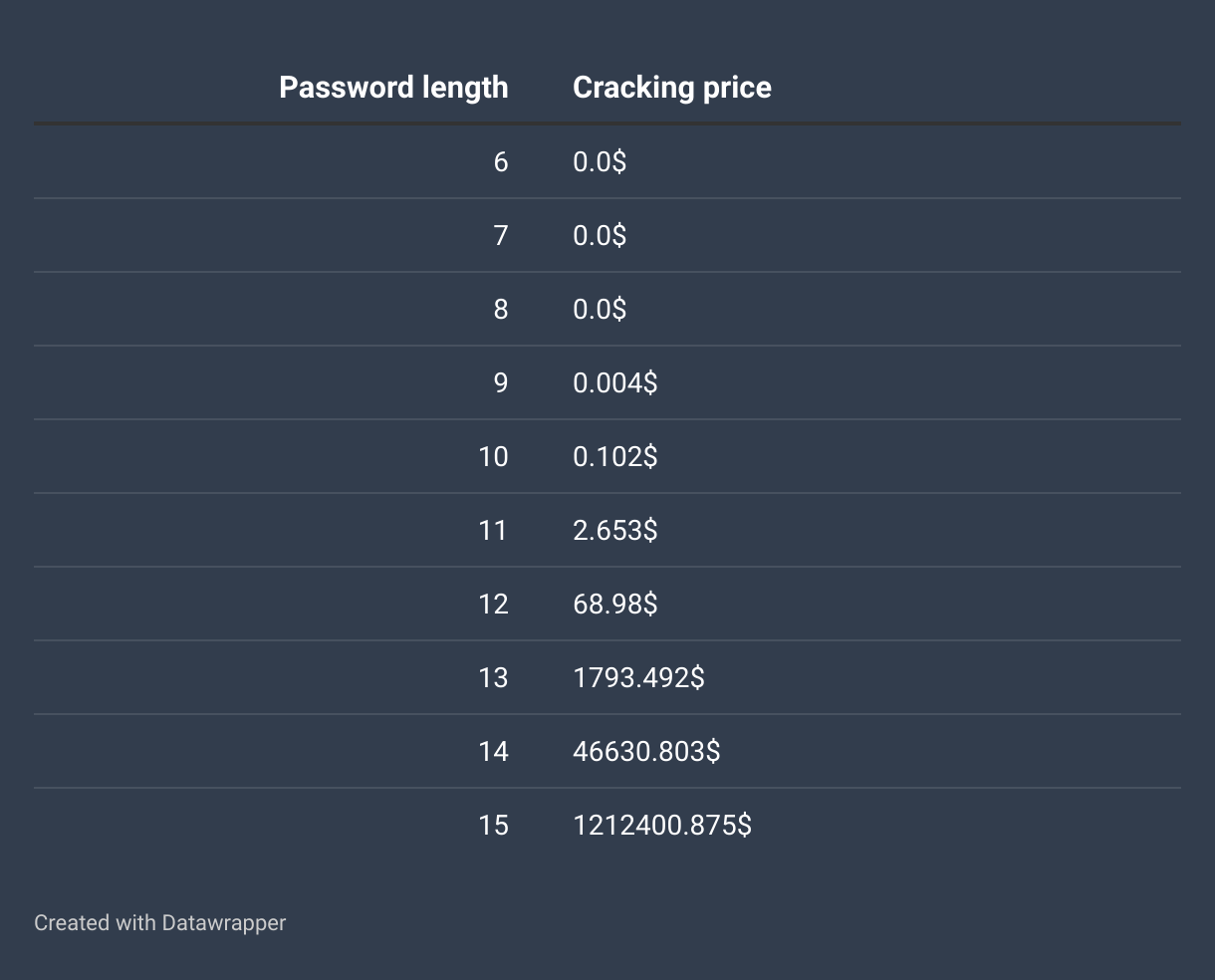Click the 1793.492$ cracking price

(638, 678)
